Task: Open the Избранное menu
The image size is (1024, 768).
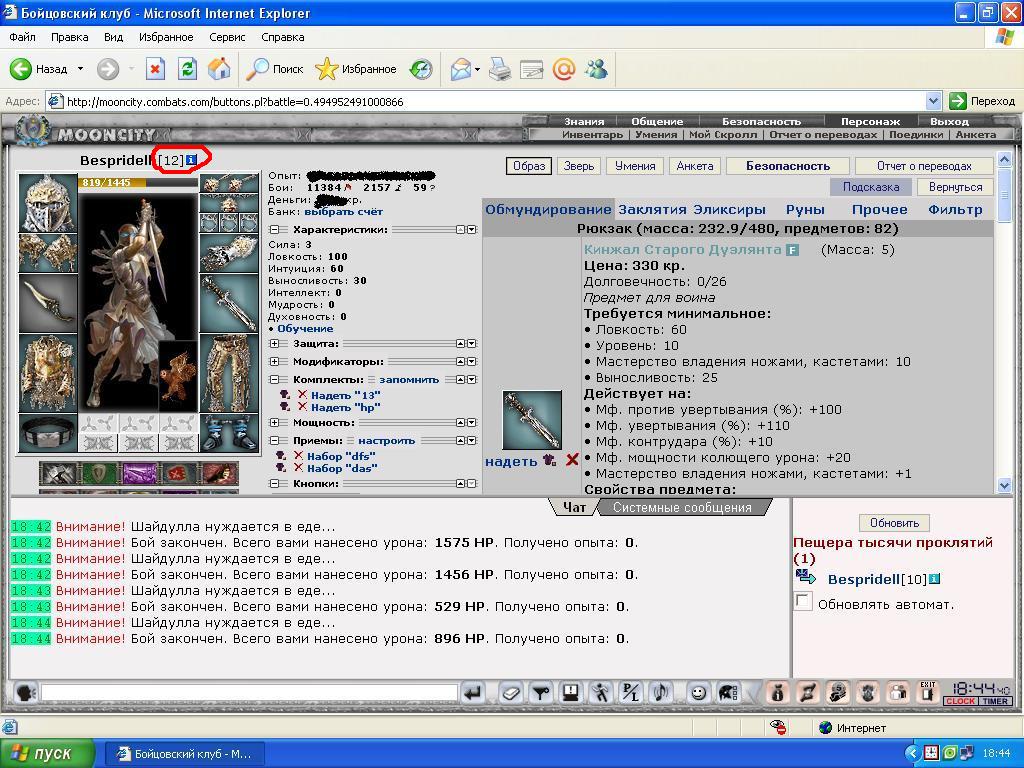Action: click(166, 37)
